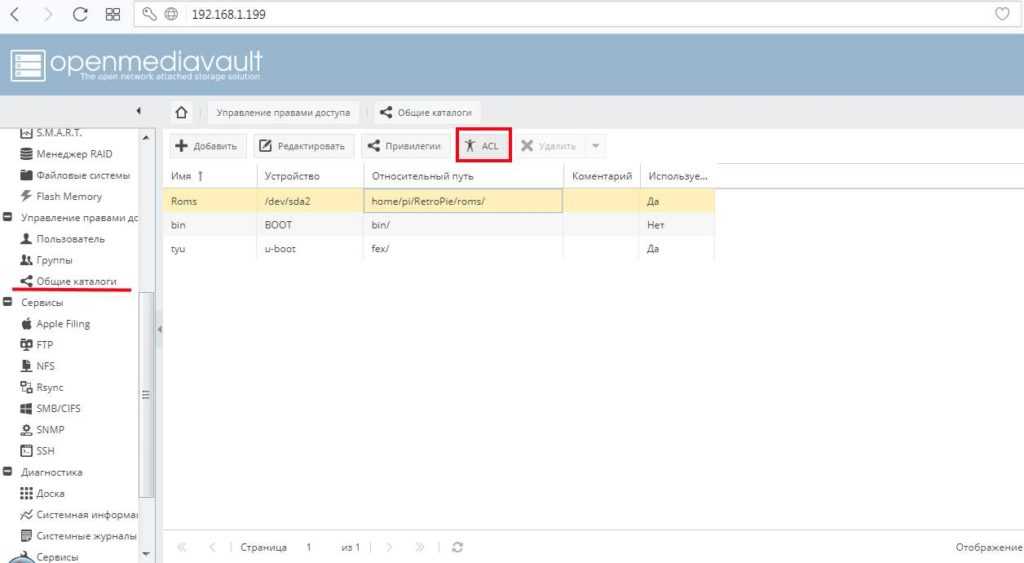This screenshot has width=1024, height=563.
Task: Collapse the Диагностика tree section
Action: [x=8, y=472]
